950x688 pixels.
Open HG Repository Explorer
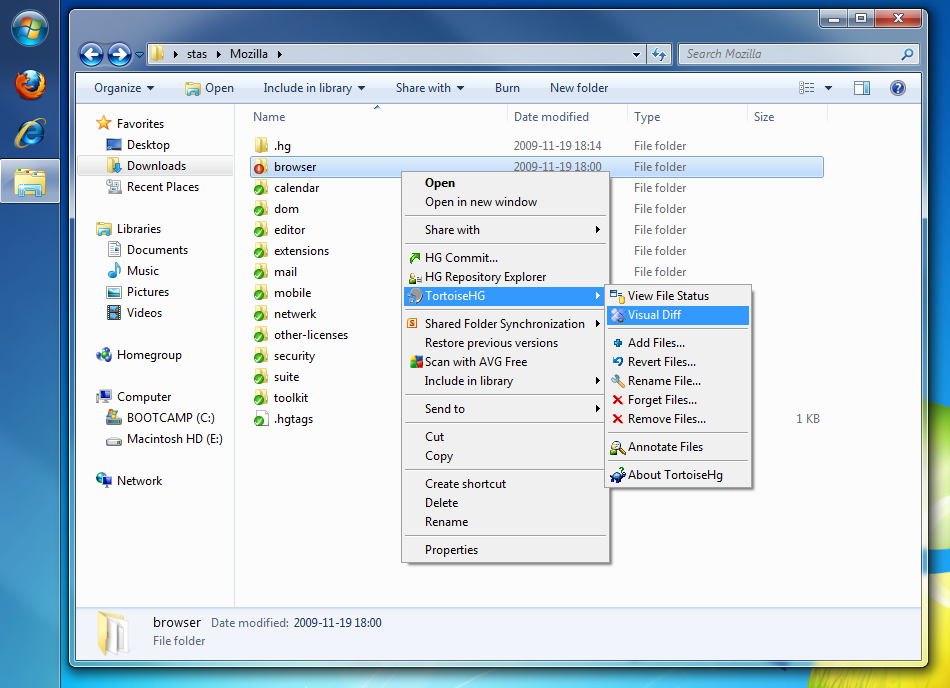485,277
